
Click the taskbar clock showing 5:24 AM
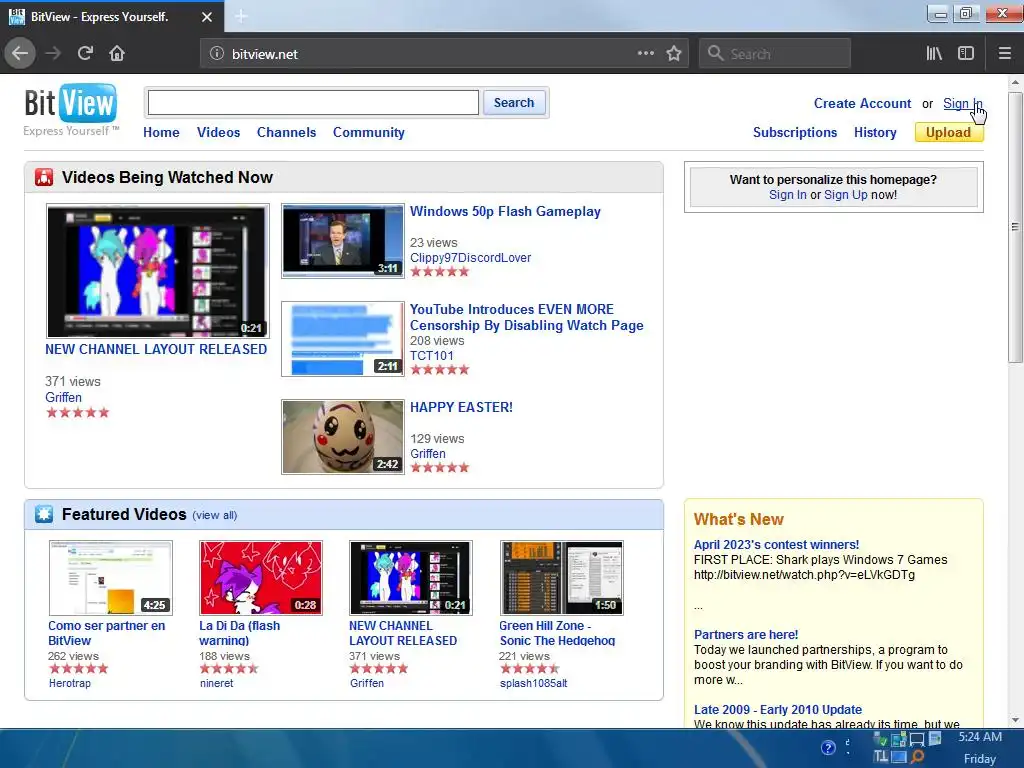[x=980, y=737]
